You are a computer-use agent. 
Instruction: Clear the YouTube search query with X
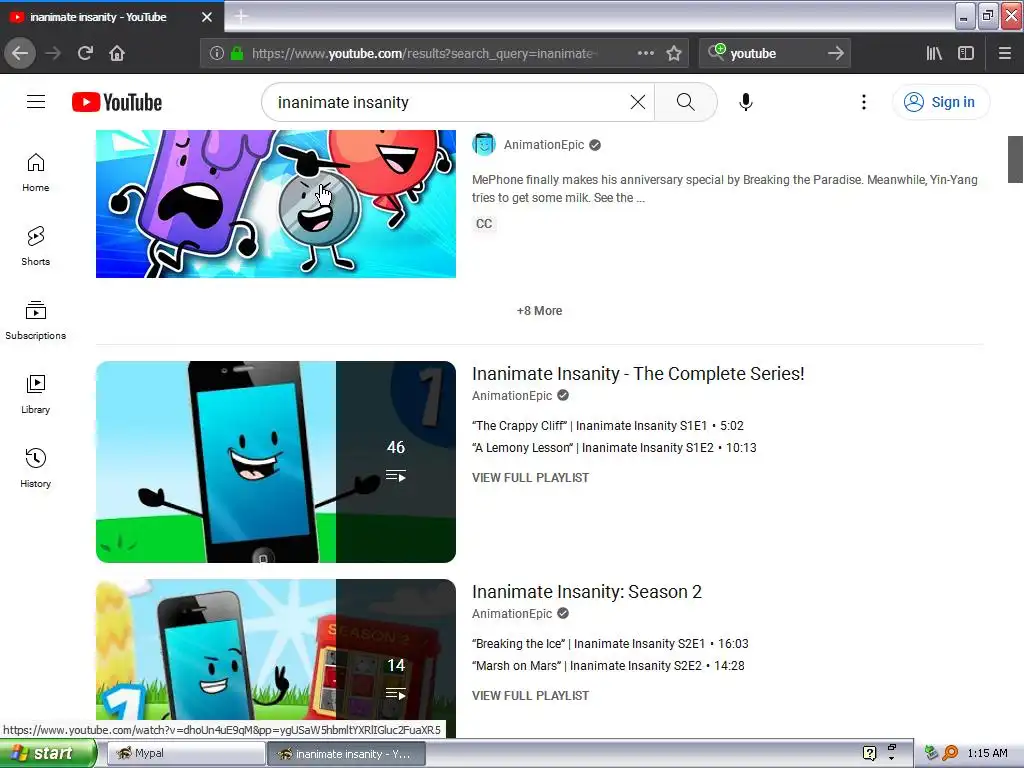(637, 102)
